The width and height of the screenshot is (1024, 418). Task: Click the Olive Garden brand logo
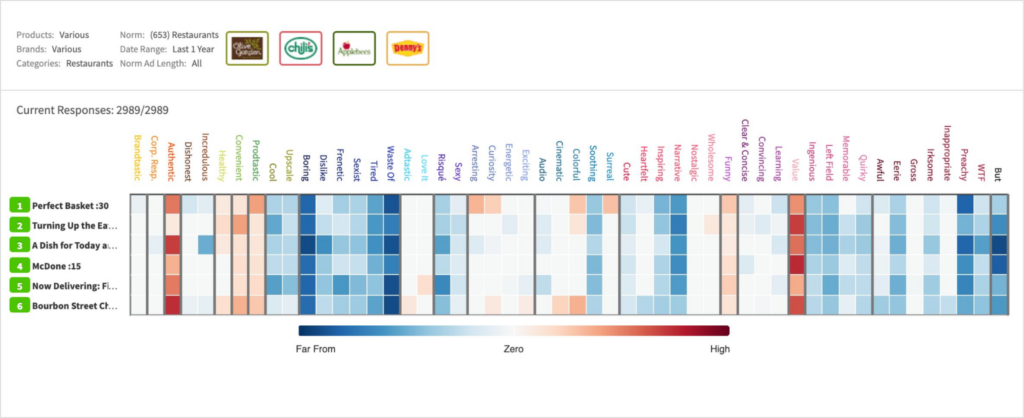click(248, 48)
